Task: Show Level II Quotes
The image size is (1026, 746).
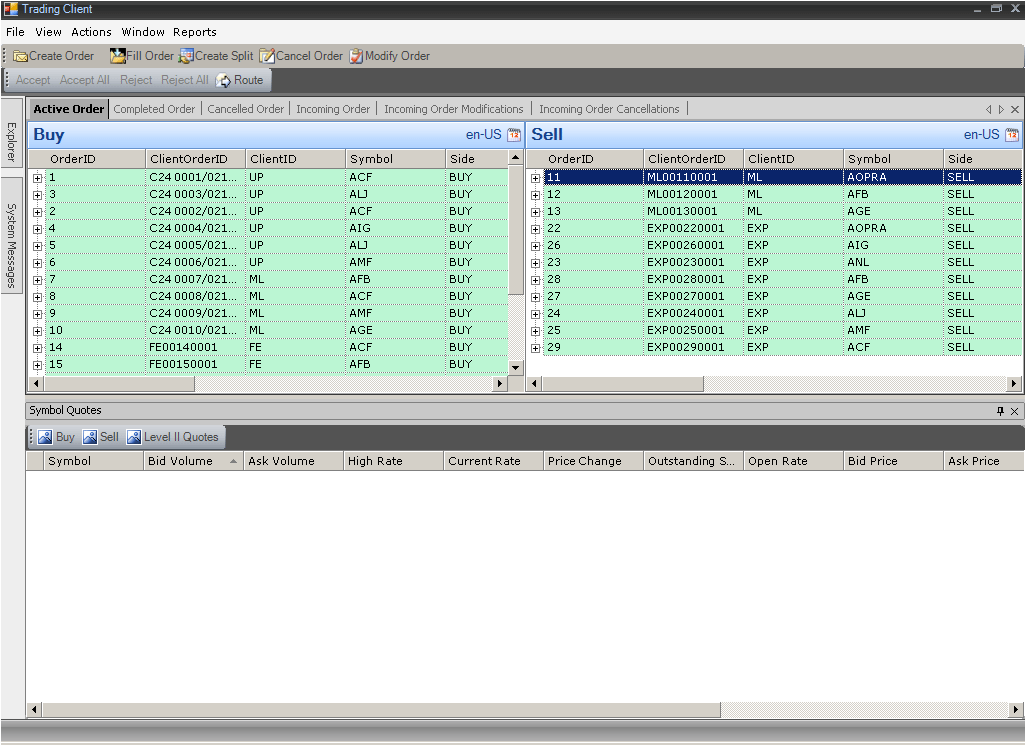Action: click(172, 437)
